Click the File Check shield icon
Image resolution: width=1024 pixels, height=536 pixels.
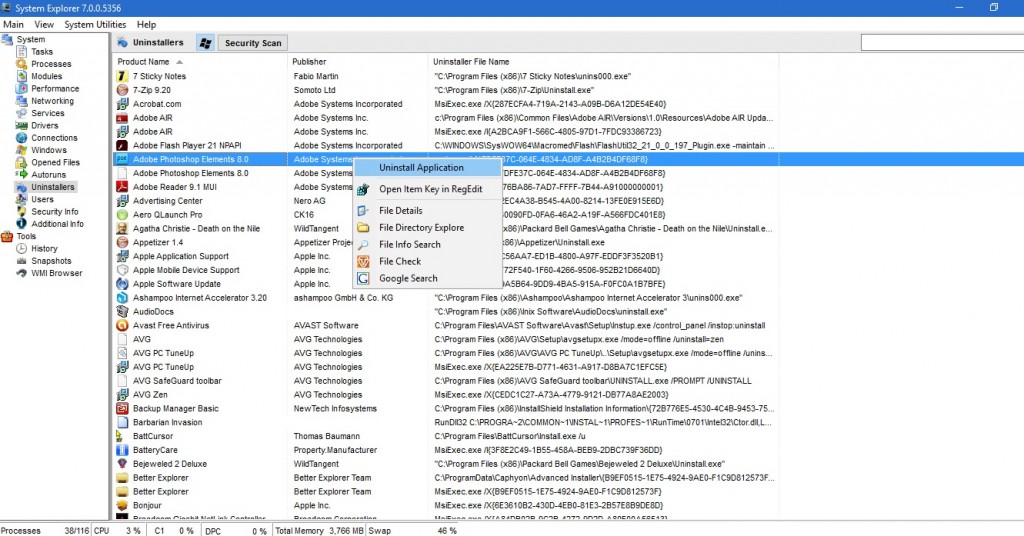coord(363,262)
